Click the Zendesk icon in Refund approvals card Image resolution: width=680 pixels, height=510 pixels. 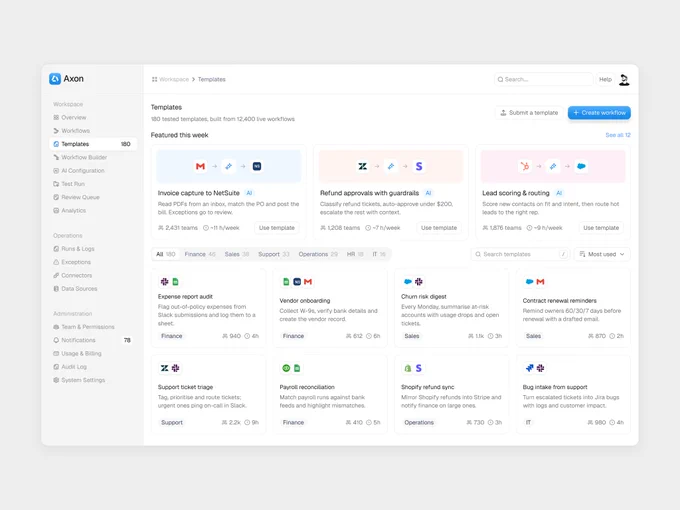click(x=363, y=167)
